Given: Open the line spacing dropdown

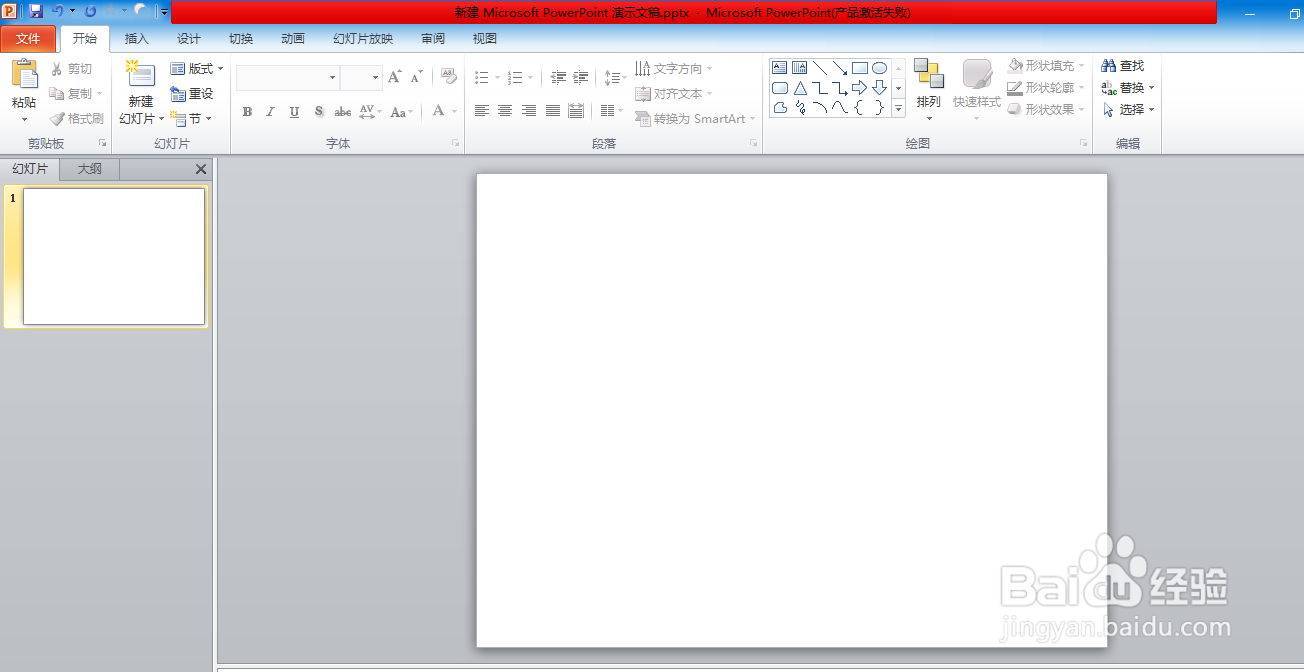Looking at the screenshot, I should click(x=615, y=77).
